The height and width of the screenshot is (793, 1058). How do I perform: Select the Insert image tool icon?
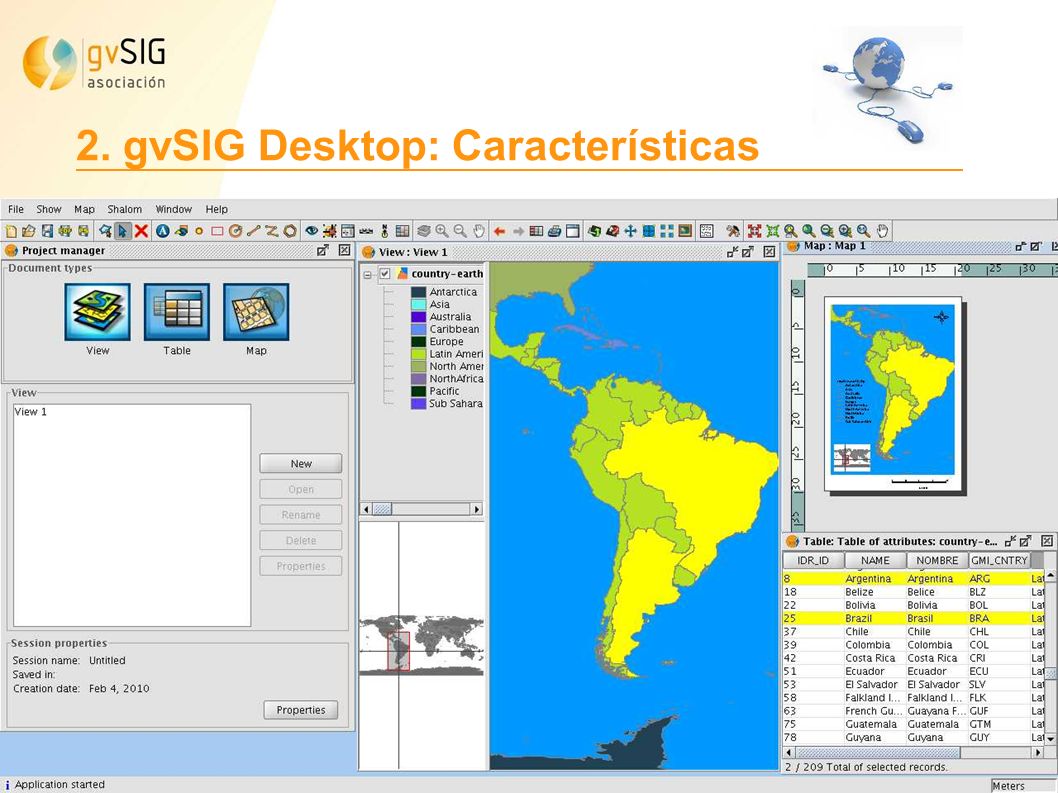(181, 231)
